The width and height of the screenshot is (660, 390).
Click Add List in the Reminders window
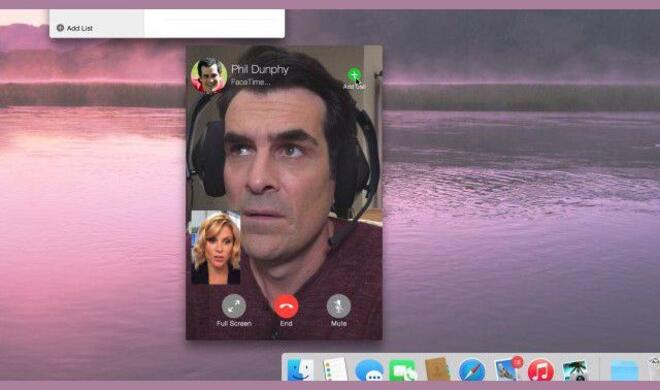[75, 28]
